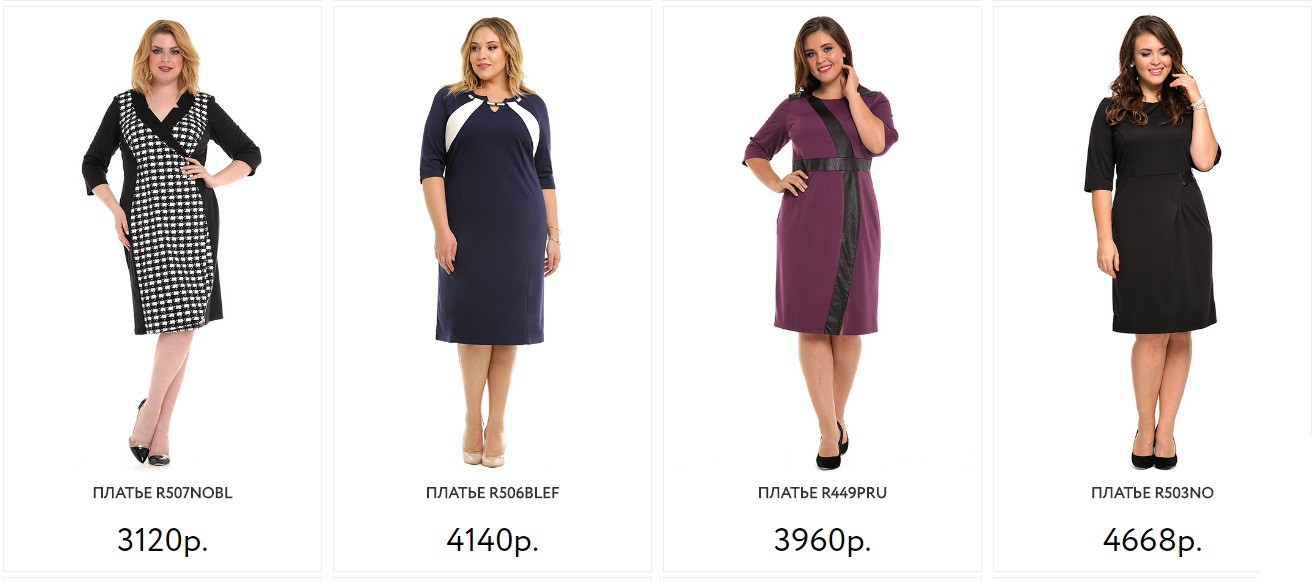The height and width of the screenshot is (581, 1315).
Task: Select the 4140р. price label
Action: coord(493,541)
